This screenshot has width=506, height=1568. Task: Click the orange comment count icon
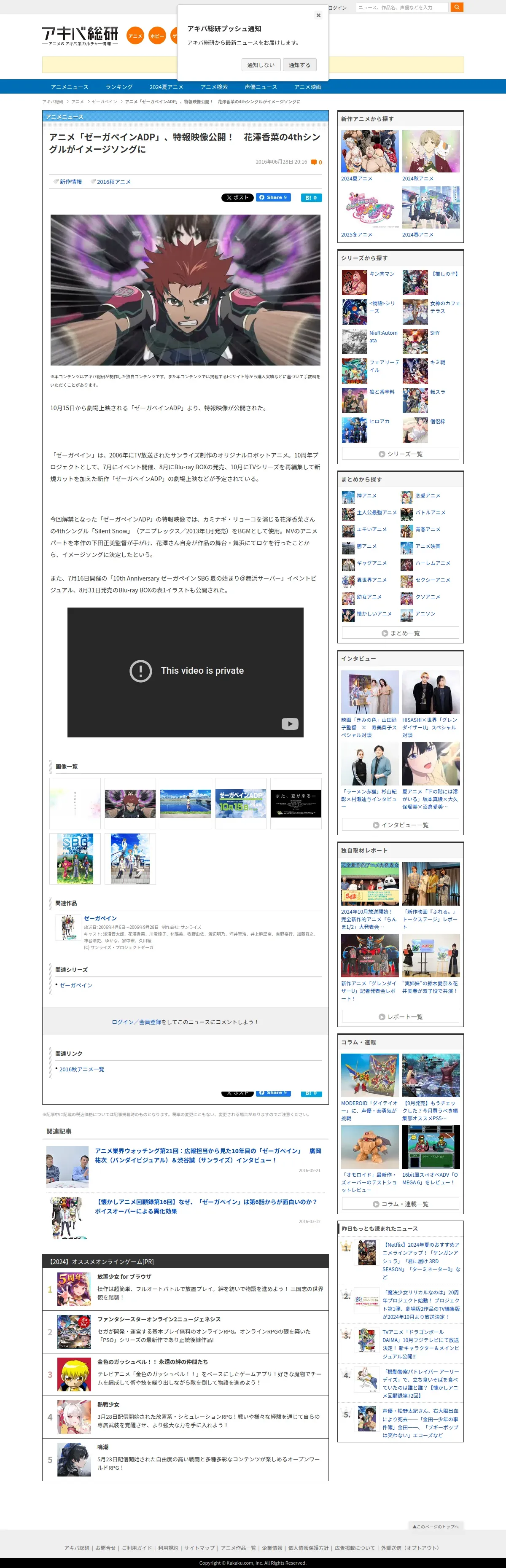[x=314, y=162]
